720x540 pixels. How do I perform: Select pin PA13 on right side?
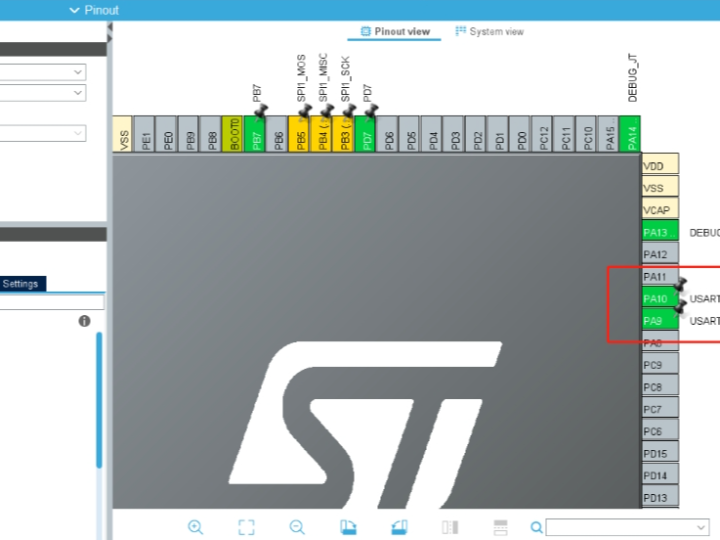660,232
